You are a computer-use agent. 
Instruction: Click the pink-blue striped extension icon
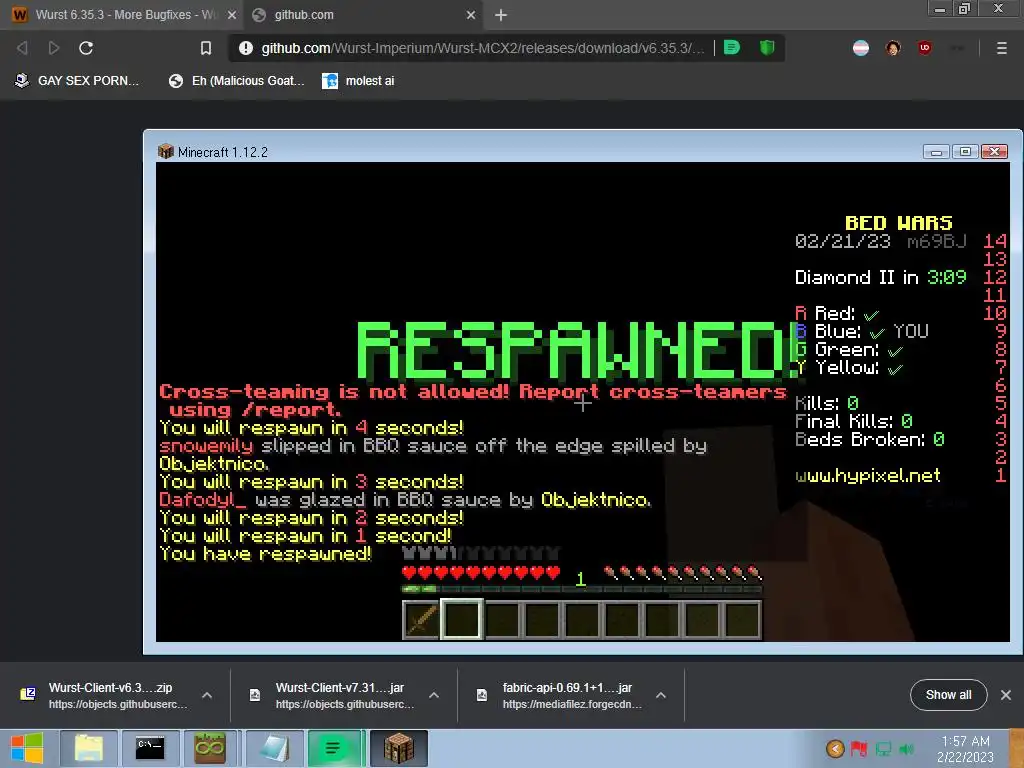pos(861,48)
